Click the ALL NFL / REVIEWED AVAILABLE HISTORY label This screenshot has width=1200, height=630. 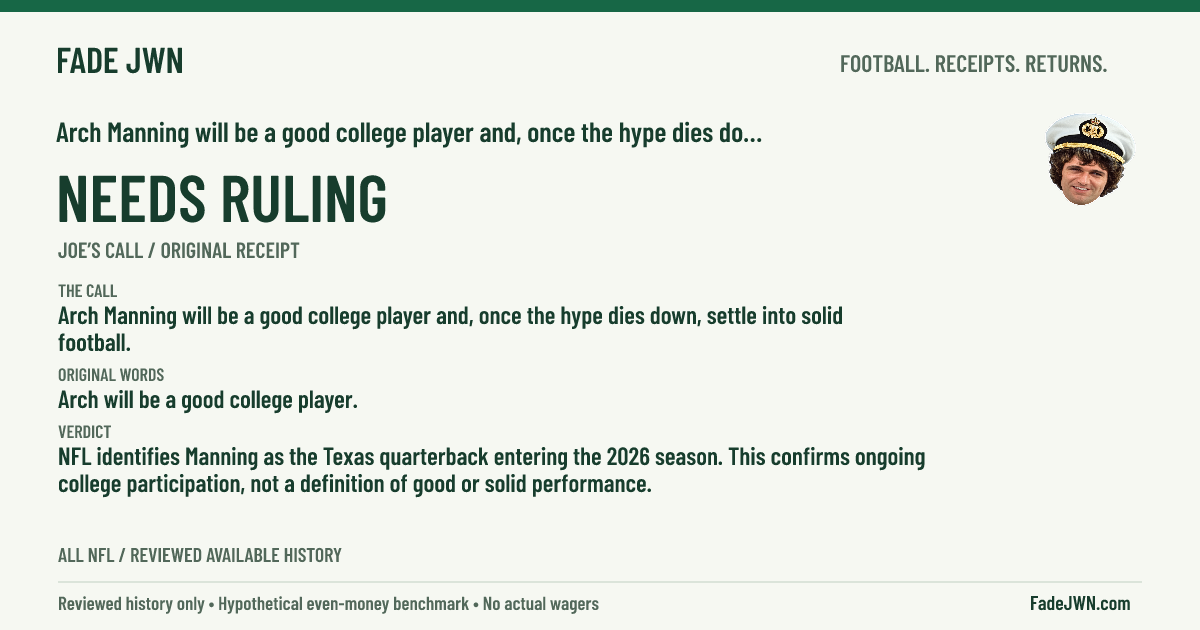199,555
